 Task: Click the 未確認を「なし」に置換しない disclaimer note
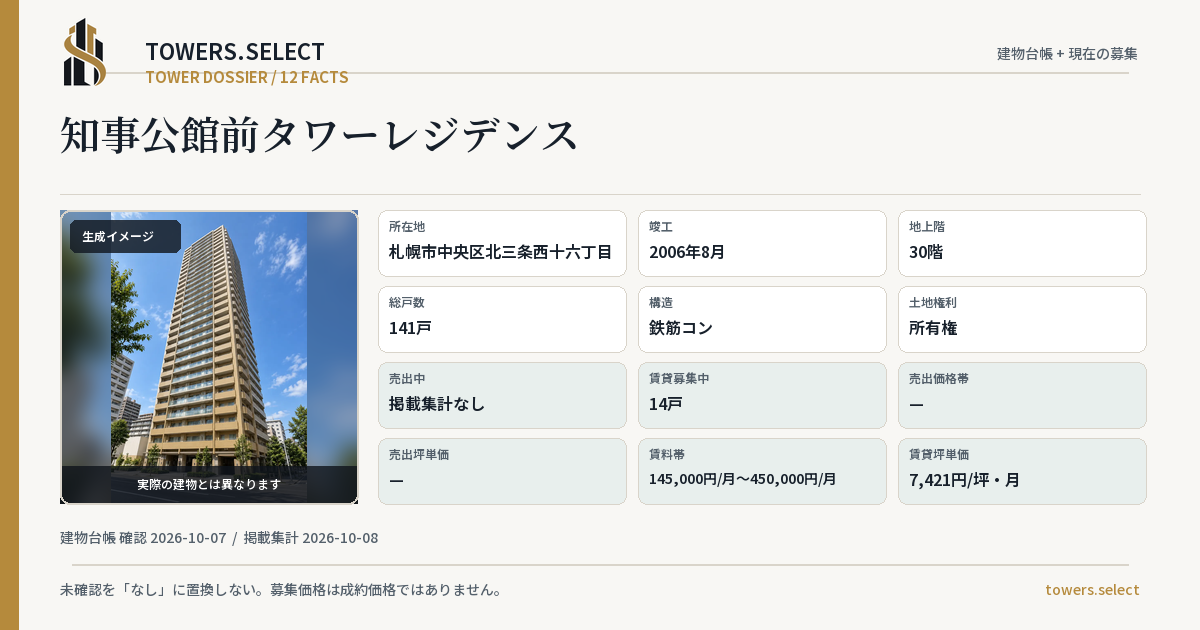[x=281, y=590]
